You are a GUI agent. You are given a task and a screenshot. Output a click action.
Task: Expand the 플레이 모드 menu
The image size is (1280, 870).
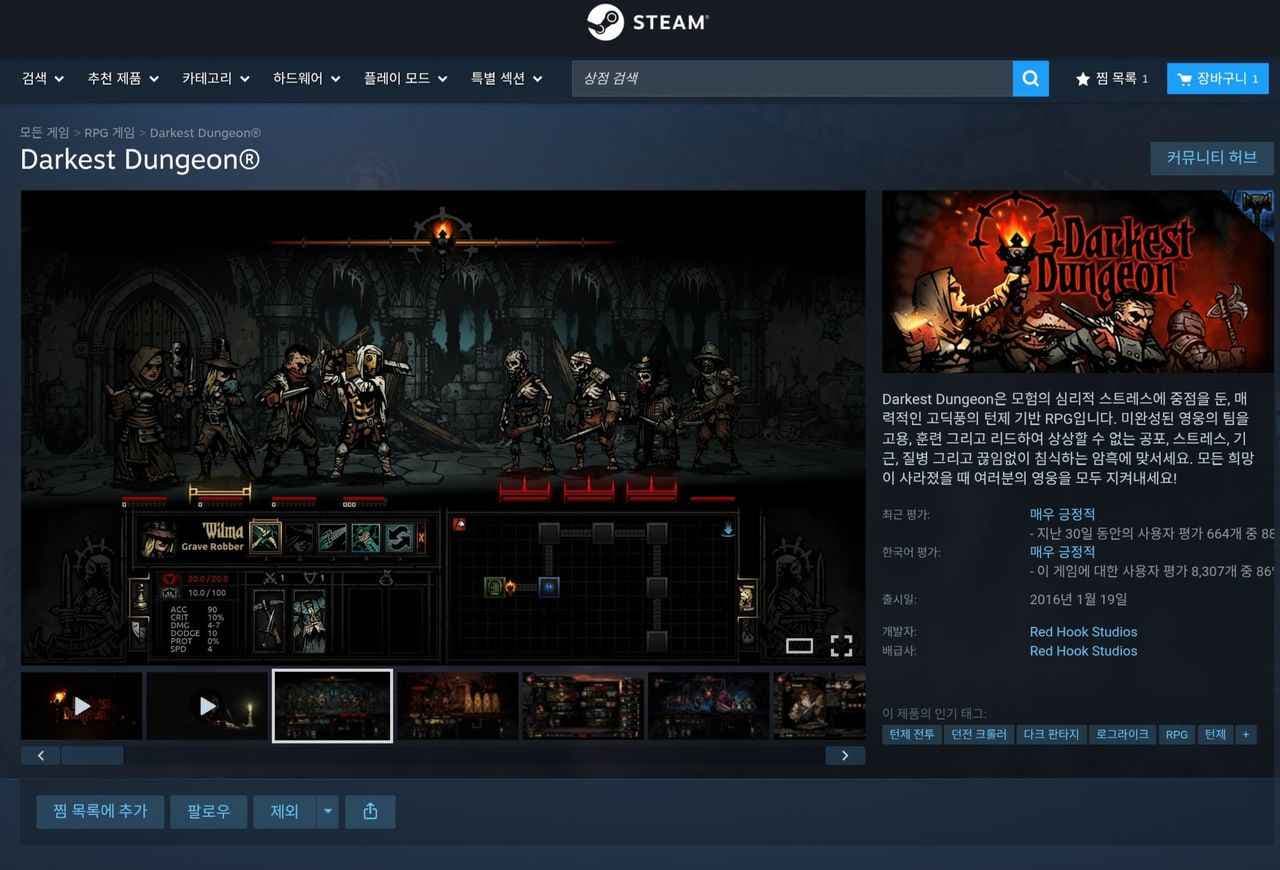406,79
